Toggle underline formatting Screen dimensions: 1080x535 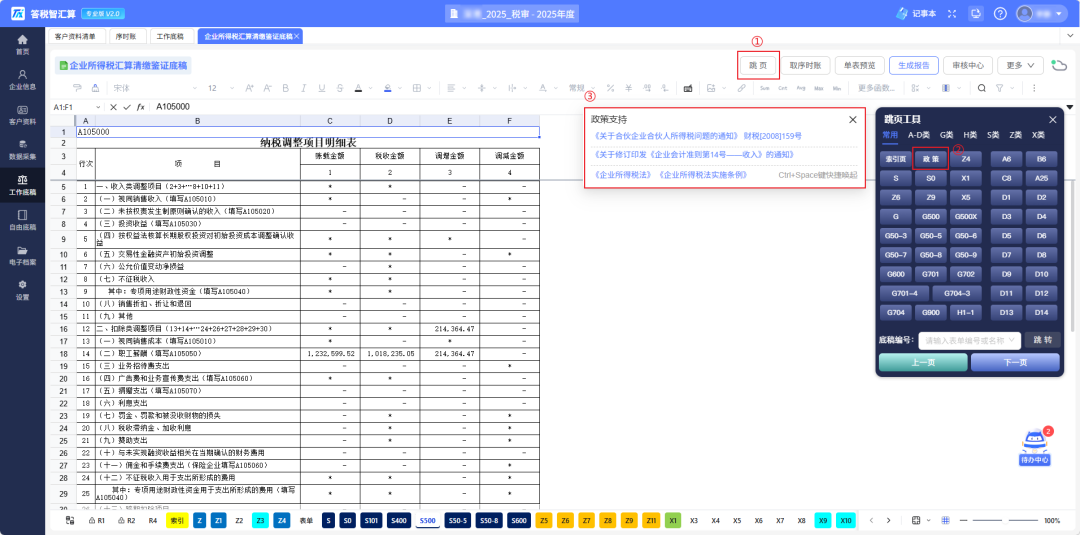321,88
